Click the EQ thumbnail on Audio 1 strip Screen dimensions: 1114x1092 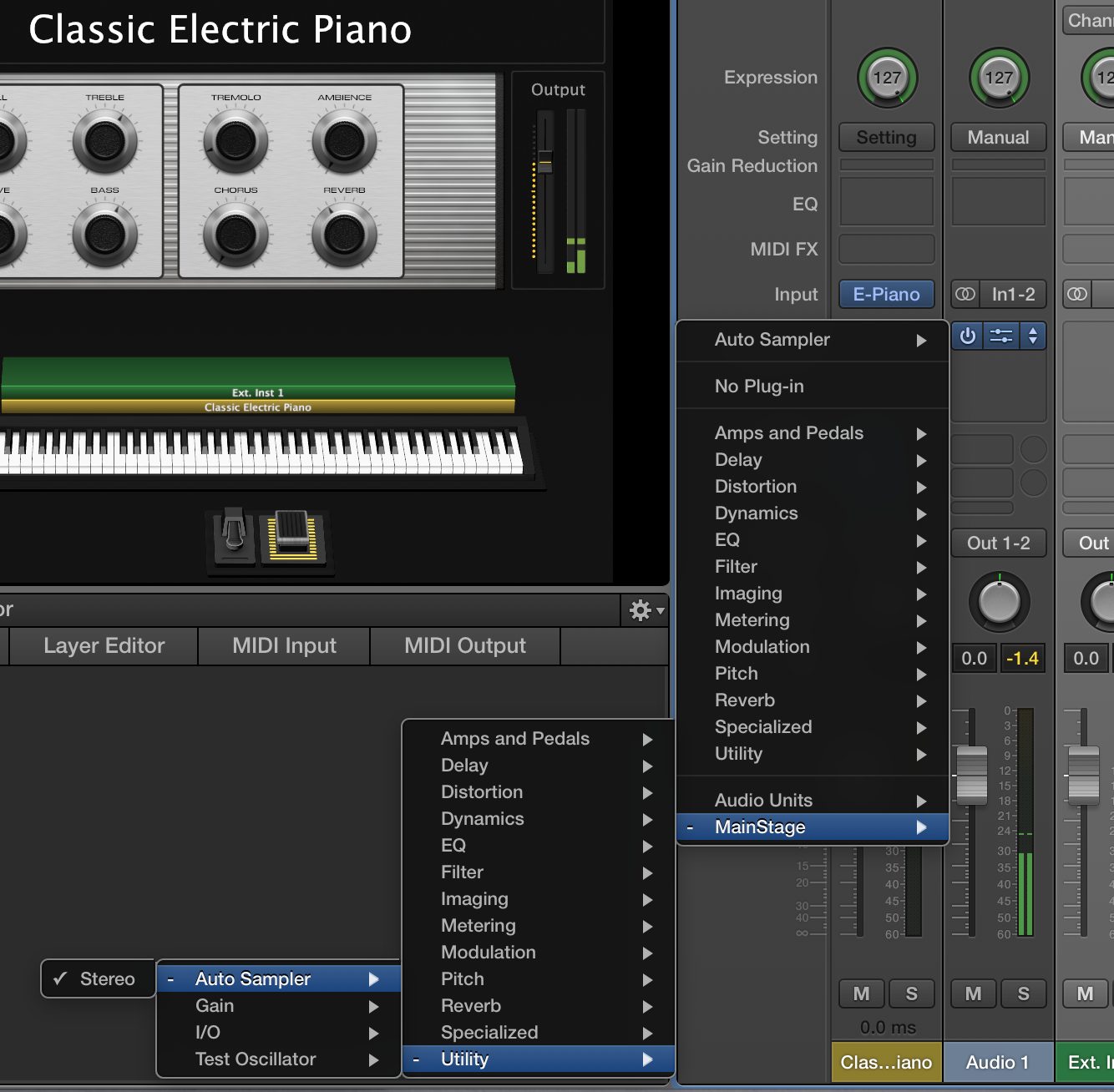tap(999, 201)
